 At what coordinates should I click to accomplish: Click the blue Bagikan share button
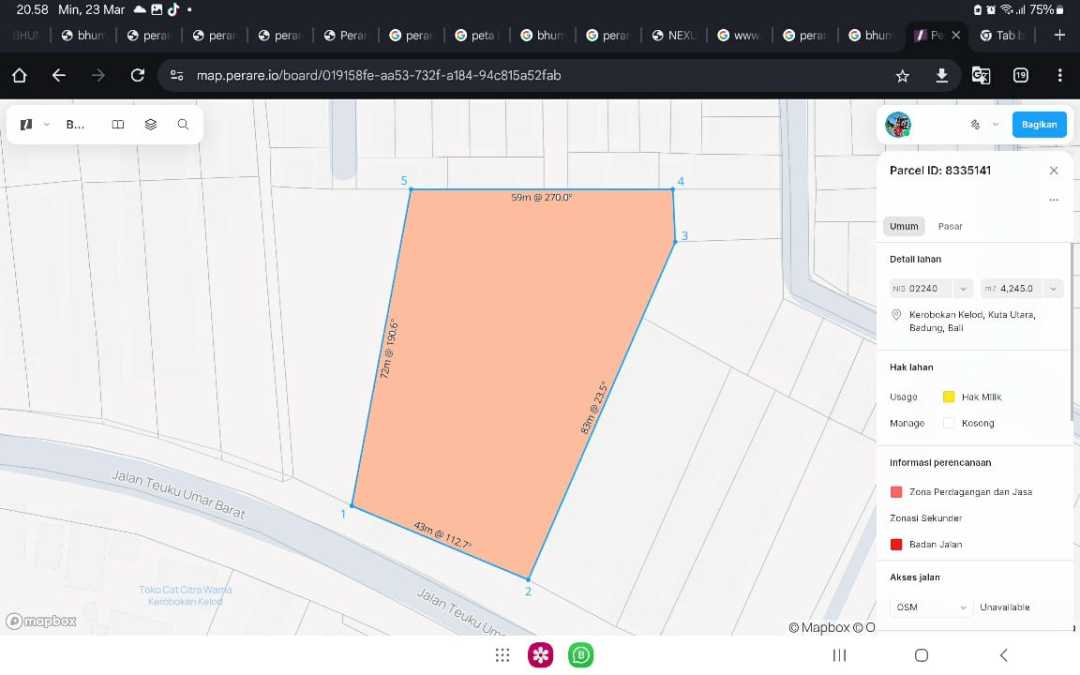coord(1039,125)
